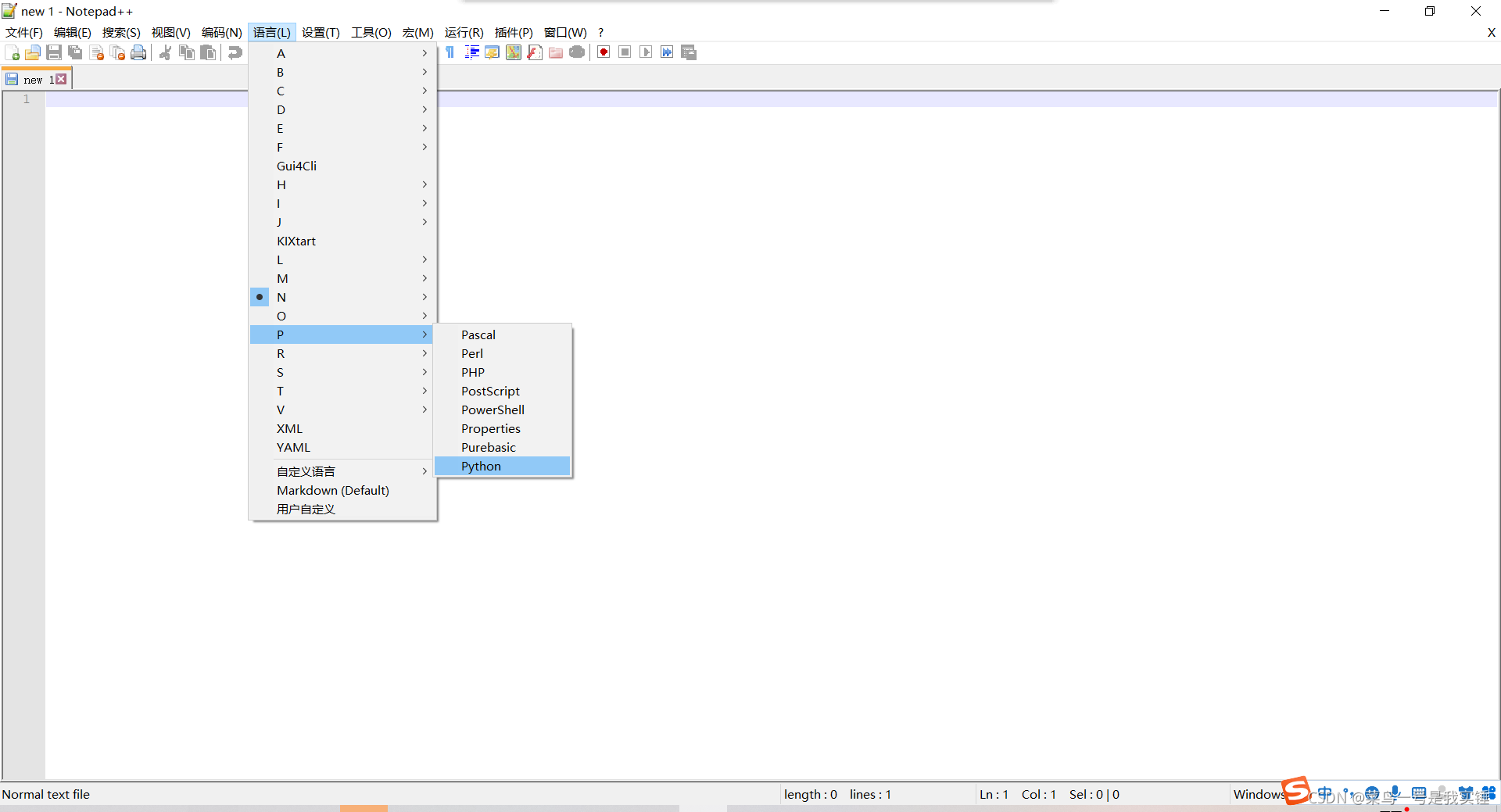
Task: Open the document map toolbar icon
Action: 514,52
